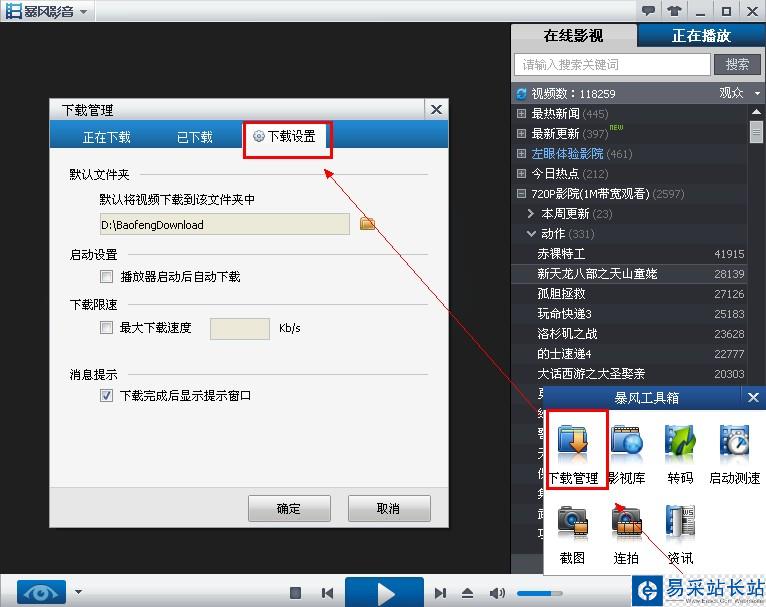Expand the 本周更新 subcategory
This screenshot has height=607, width=766.
point(531,213)
